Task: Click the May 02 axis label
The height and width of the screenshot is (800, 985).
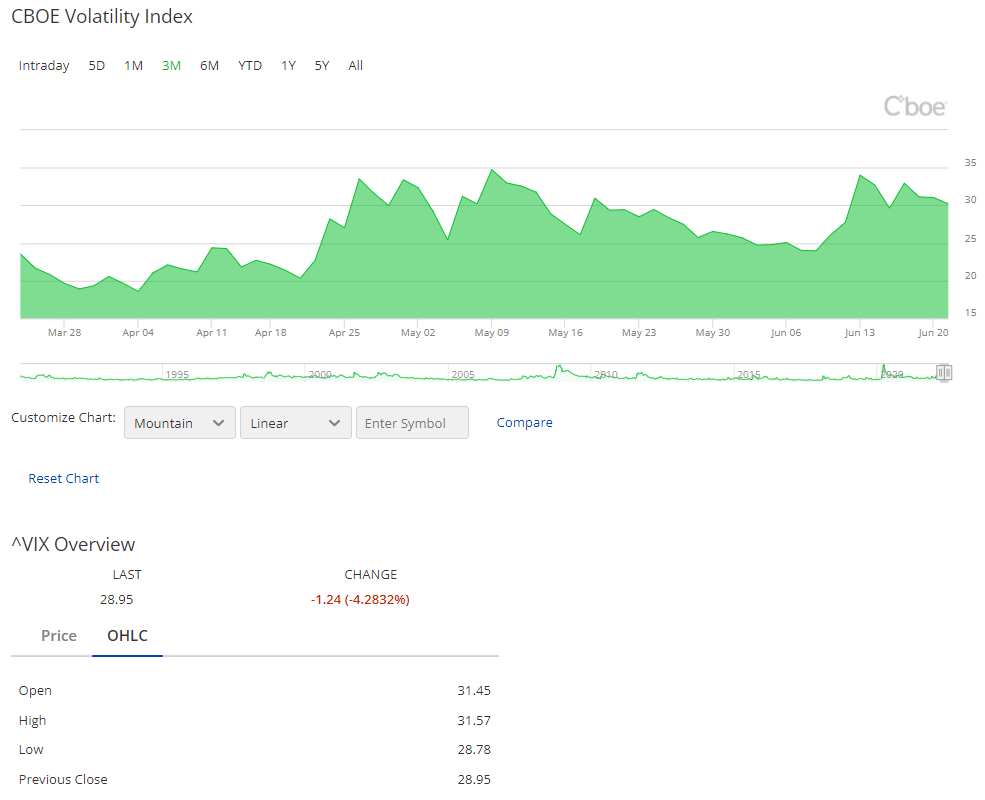Action: click(x=418, y=333)
